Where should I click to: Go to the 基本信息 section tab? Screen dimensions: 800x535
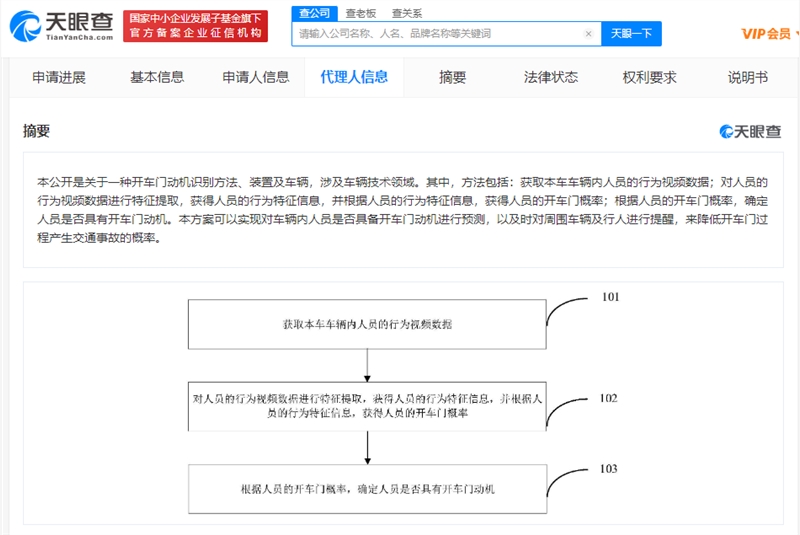point(157,78)
